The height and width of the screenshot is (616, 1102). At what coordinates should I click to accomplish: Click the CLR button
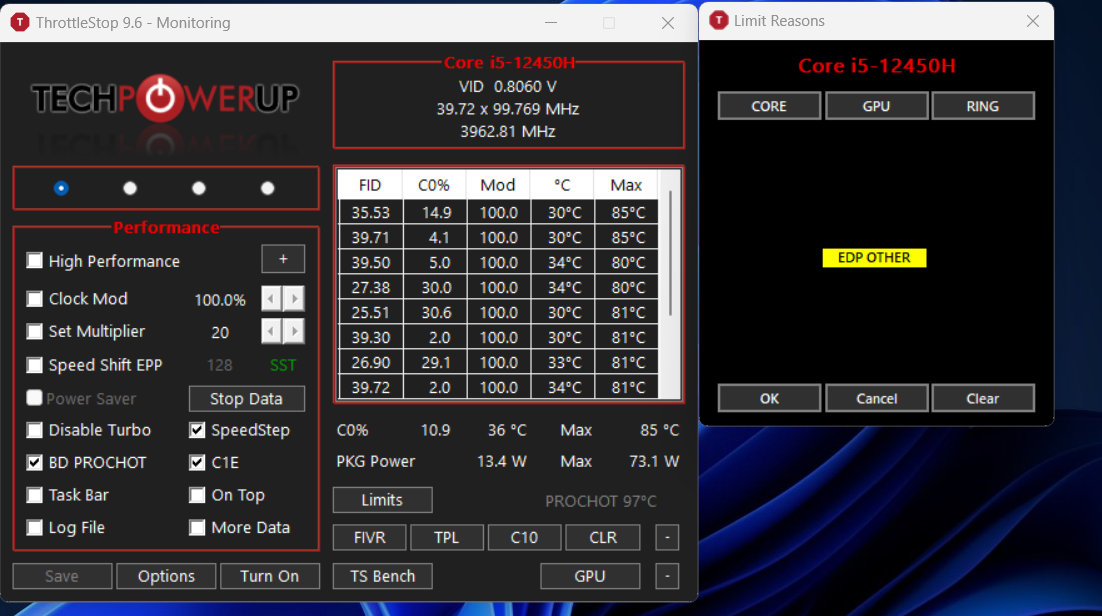[x=603, y=537]
